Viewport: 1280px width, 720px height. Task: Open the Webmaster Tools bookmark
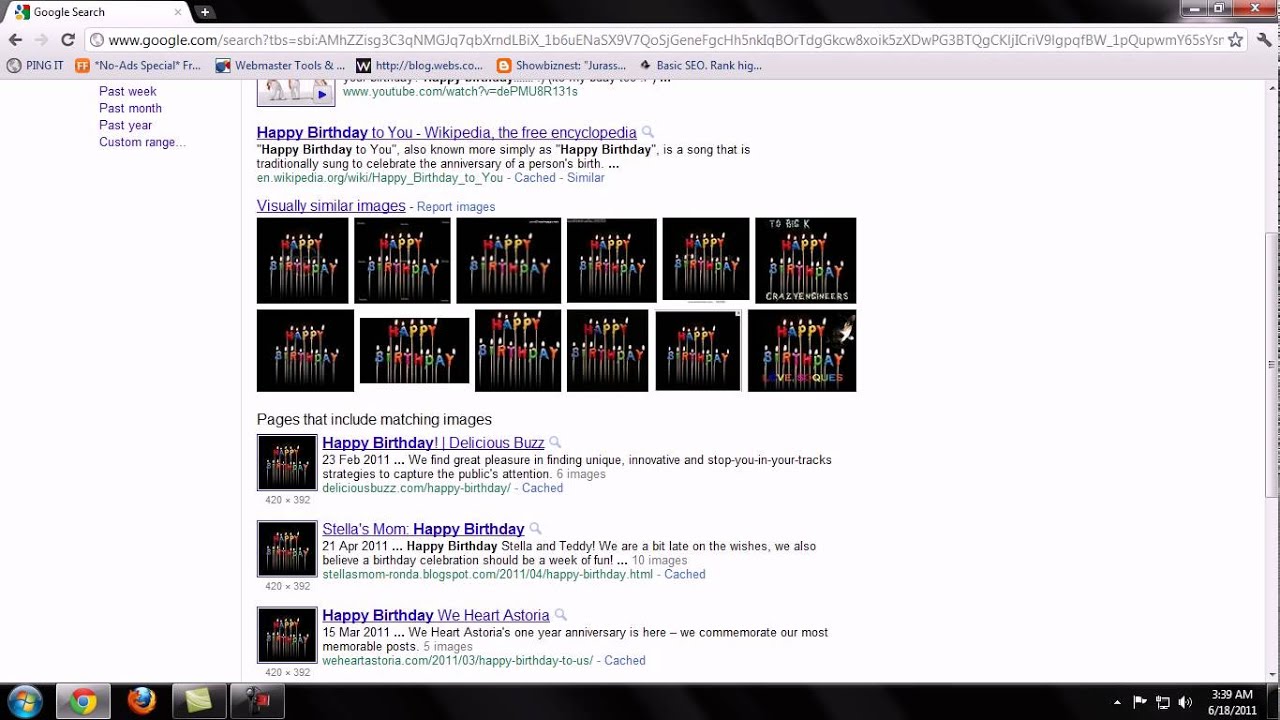280,65
